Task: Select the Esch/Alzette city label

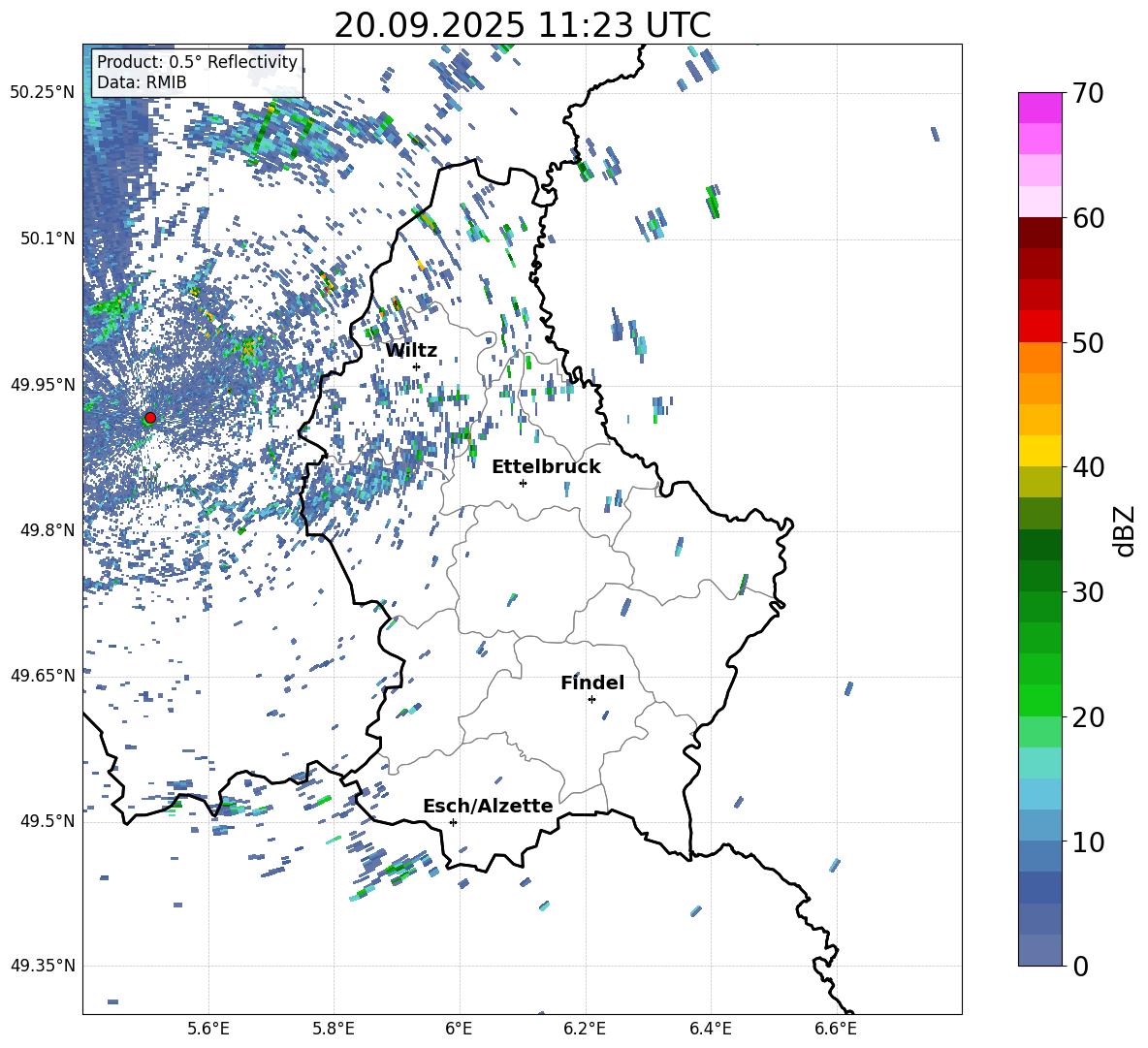Action: 488,806
